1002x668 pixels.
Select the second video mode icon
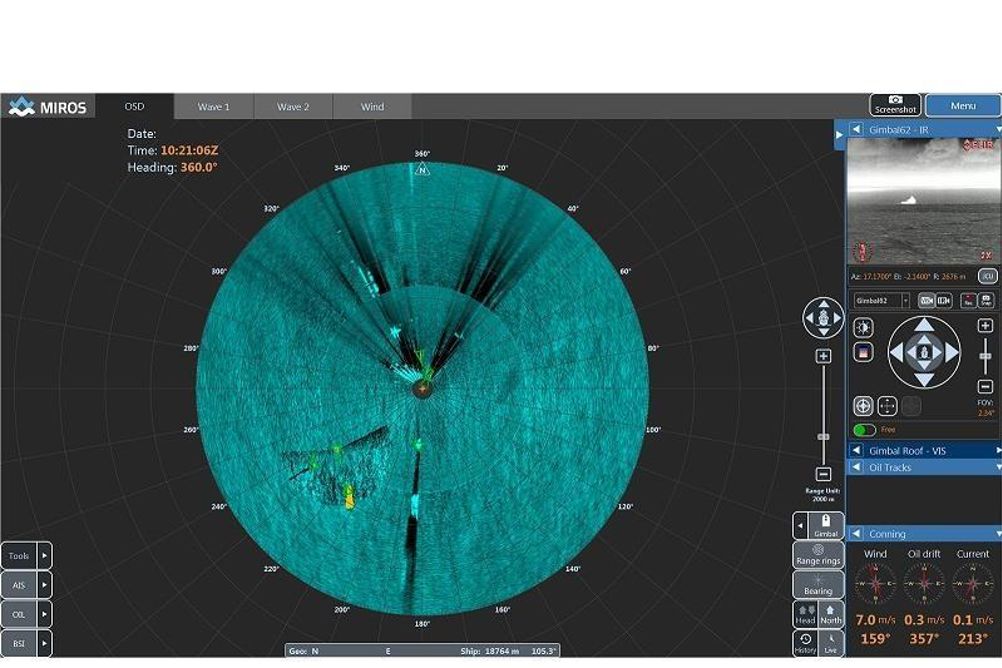[x=943, y=300]
